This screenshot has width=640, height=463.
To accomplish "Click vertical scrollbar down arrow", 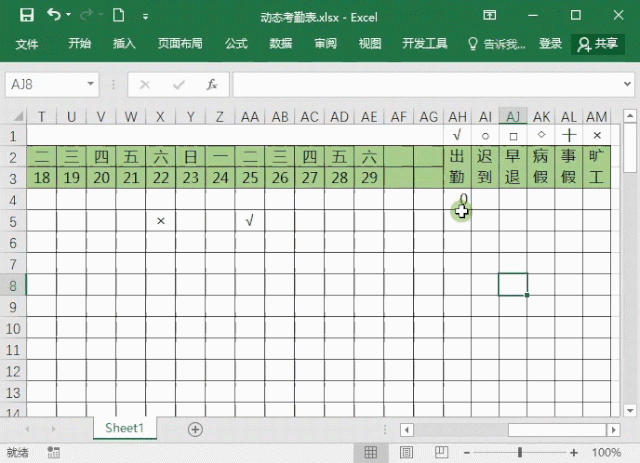I will 629,410.
